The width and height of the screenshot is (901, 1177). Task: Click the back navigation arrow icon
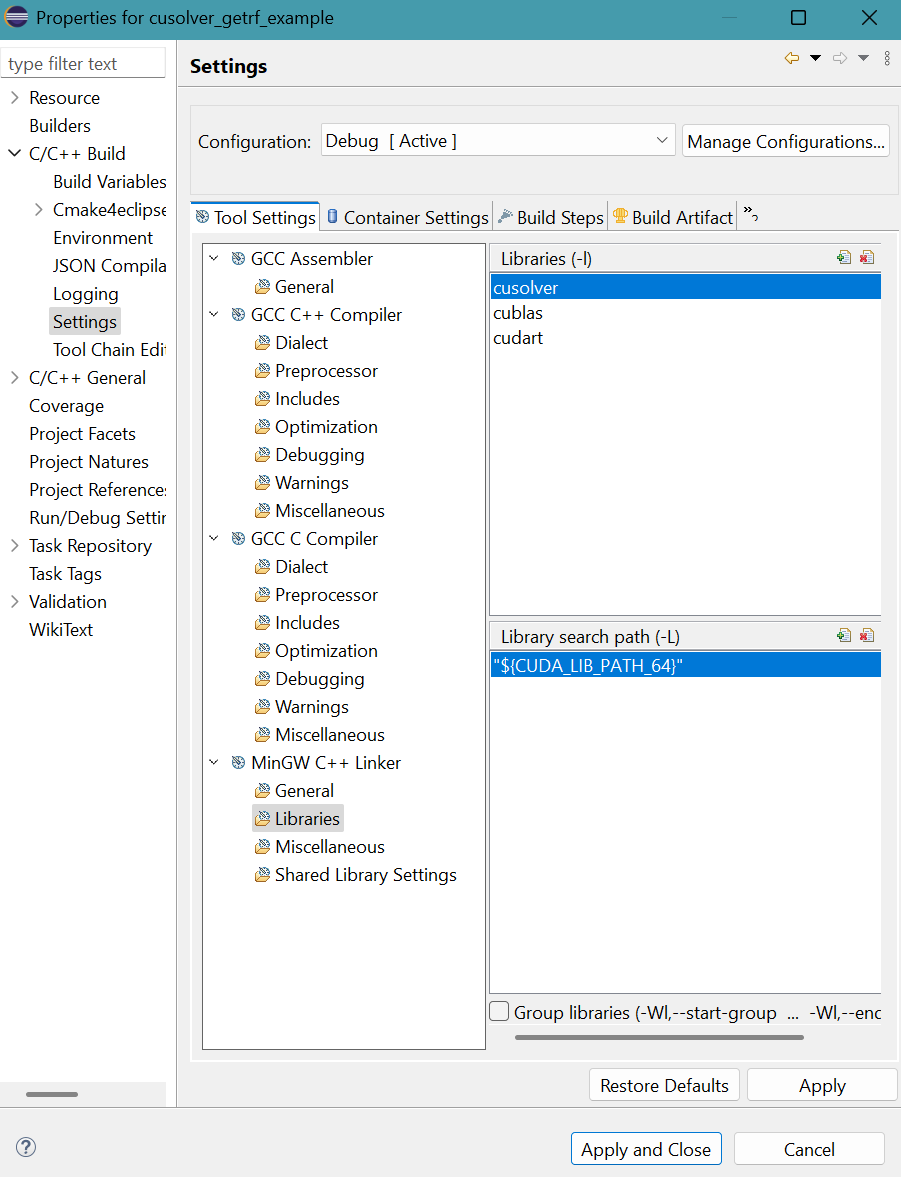(792, 59)
